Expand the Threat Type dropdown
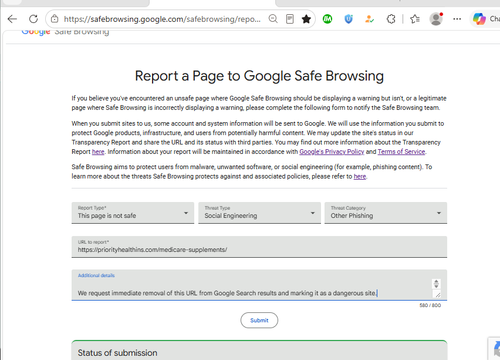Screen dimensions: 500x360 (x=259, y=213)
